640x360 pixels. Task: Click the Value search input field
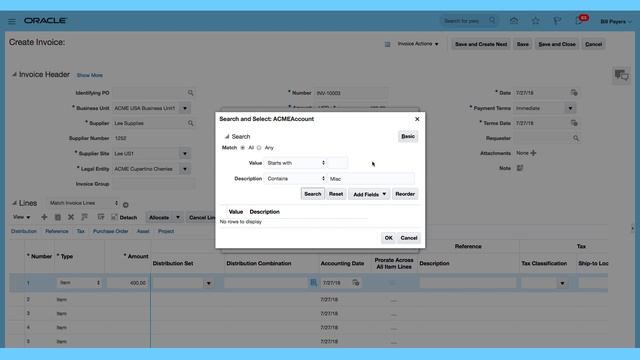pos(338,163)
